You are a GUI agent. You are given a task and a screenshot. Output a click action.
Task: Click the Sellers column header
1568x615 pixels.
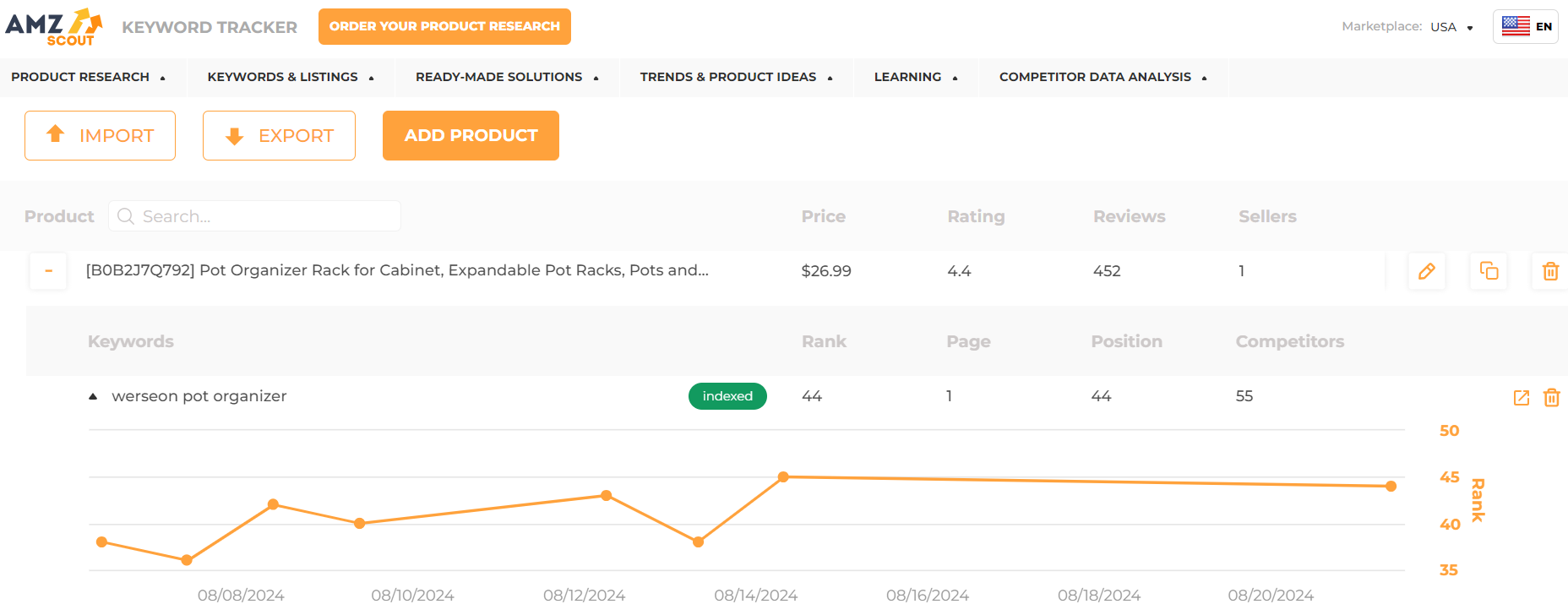(x=1267, y=216)
